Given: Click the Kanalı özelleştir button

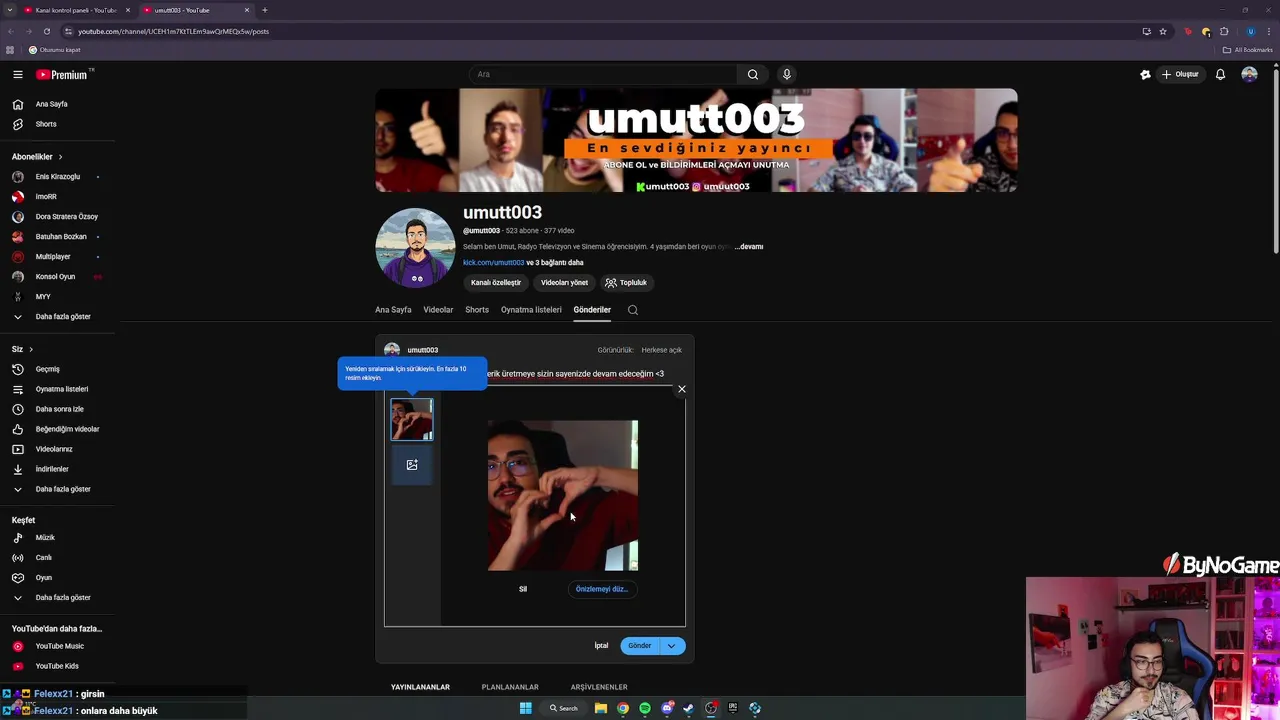Looking at the screenshot, I should click(x=496, y=283).
